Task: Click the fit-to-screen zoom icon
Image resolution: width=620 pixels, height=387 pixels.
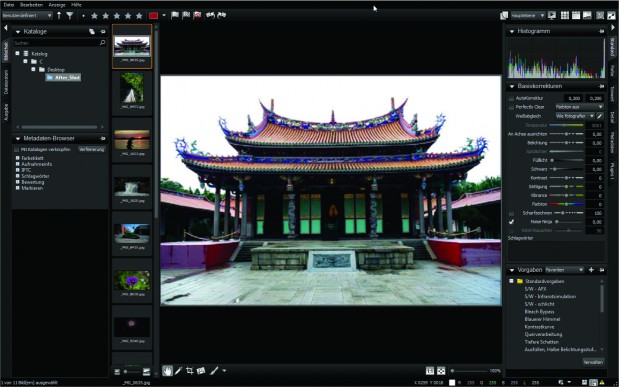Action: [x=441, y=371]
